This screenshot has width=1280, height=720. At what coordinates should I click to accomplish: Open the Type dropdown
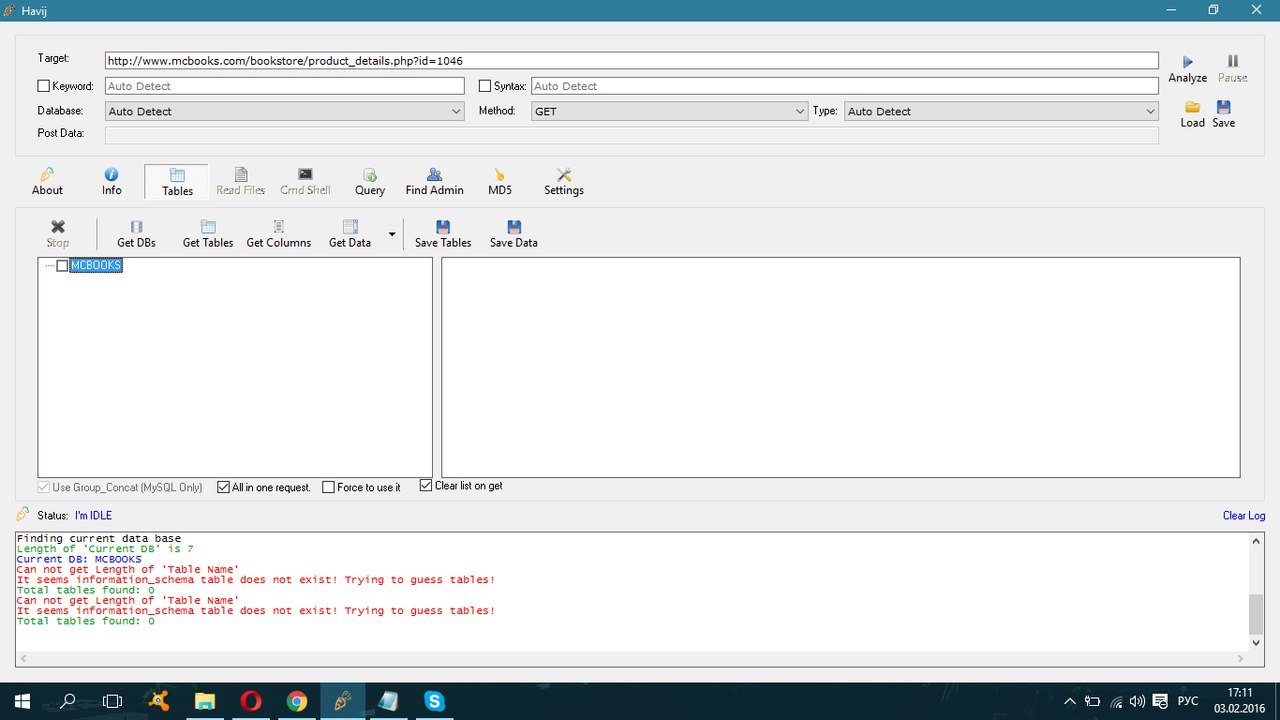1001,112
